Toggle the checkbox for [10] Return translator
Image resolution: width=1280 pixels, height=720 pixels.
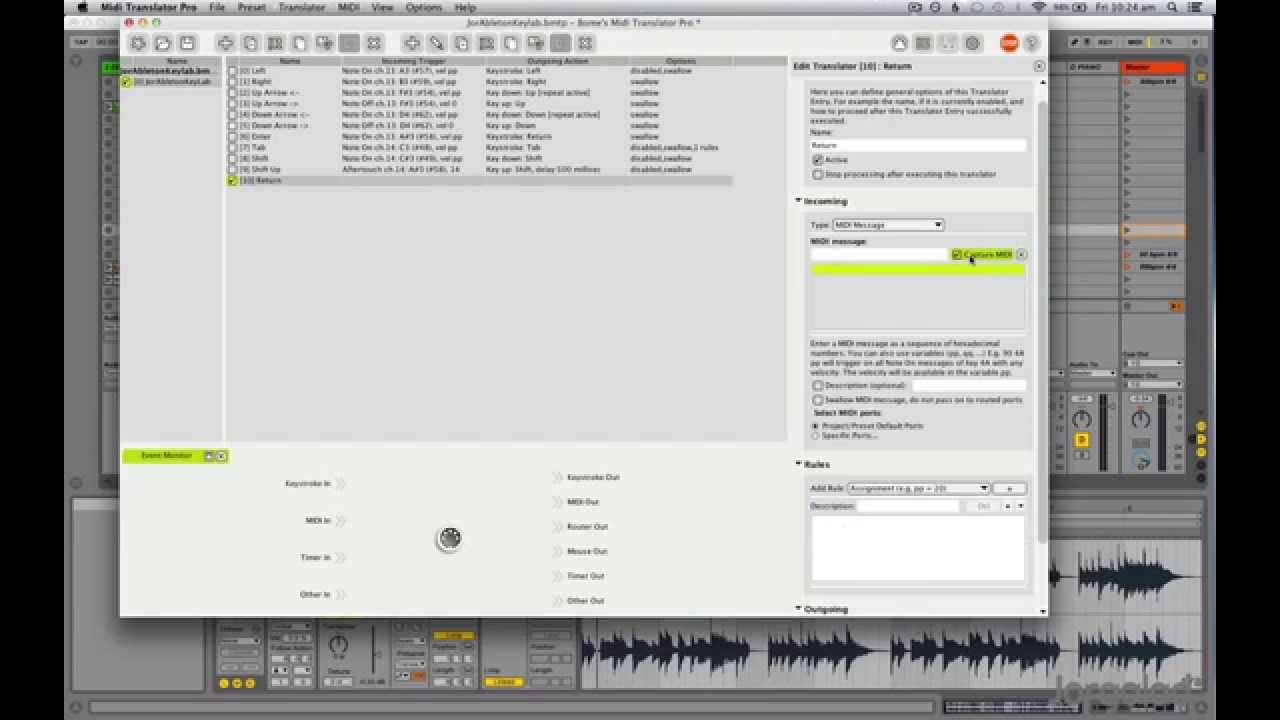point(232,181)
